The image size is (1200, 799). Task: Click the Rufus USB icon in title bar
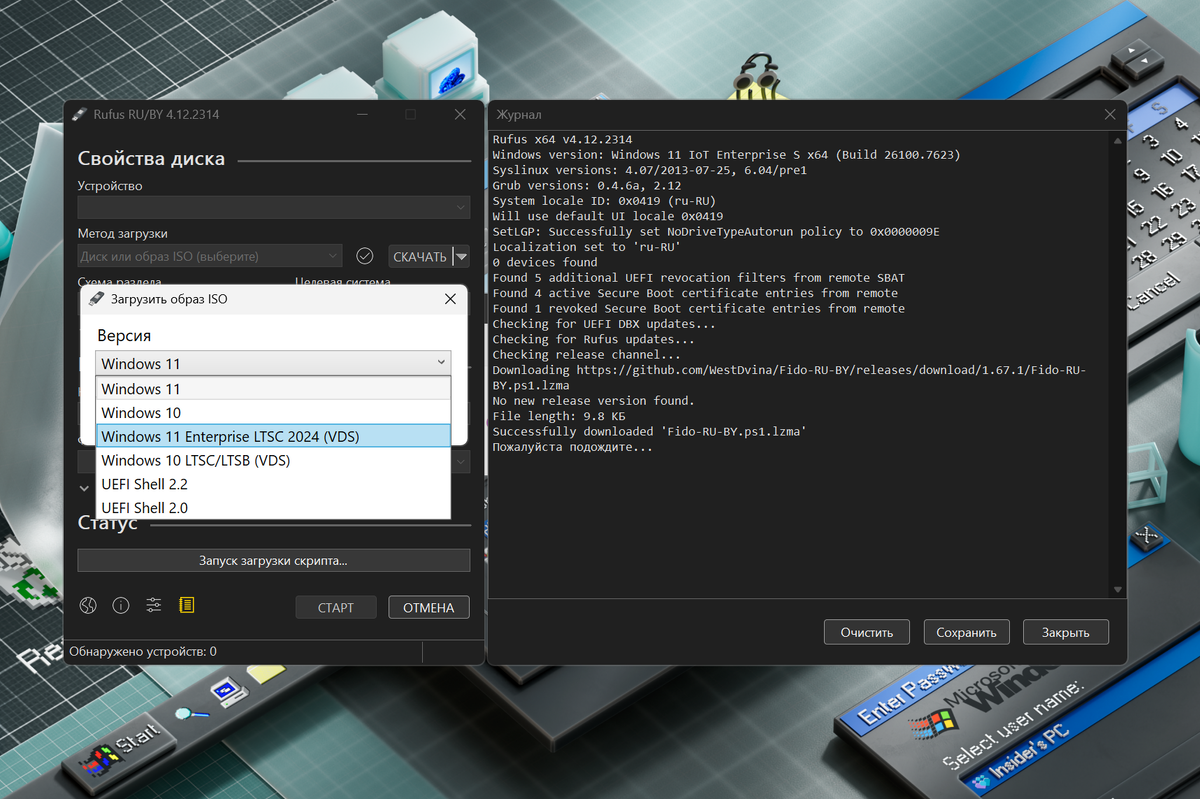(x=80, y=115)
